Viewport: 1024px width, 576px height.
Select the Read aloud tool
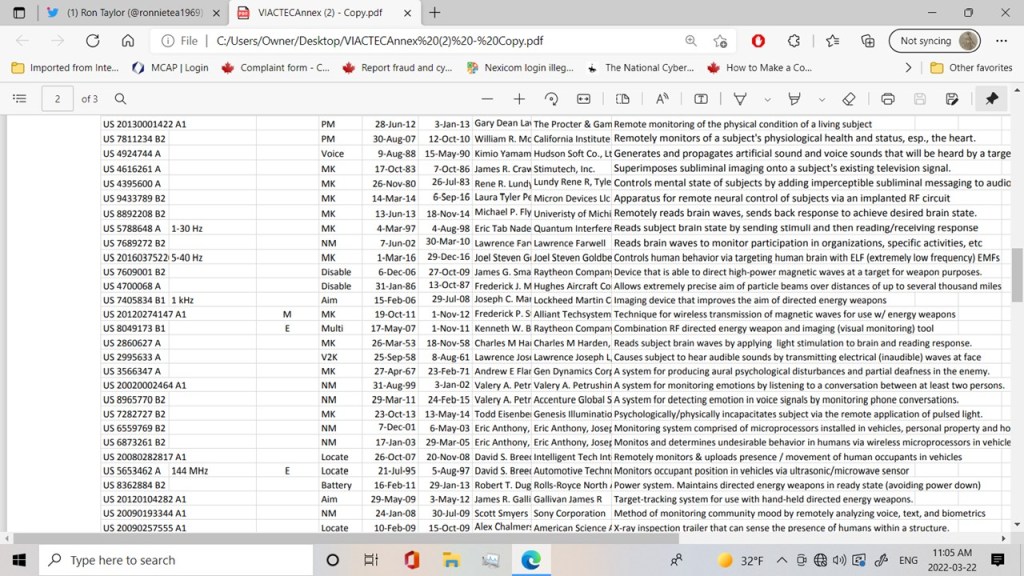(x=662, y=99)
